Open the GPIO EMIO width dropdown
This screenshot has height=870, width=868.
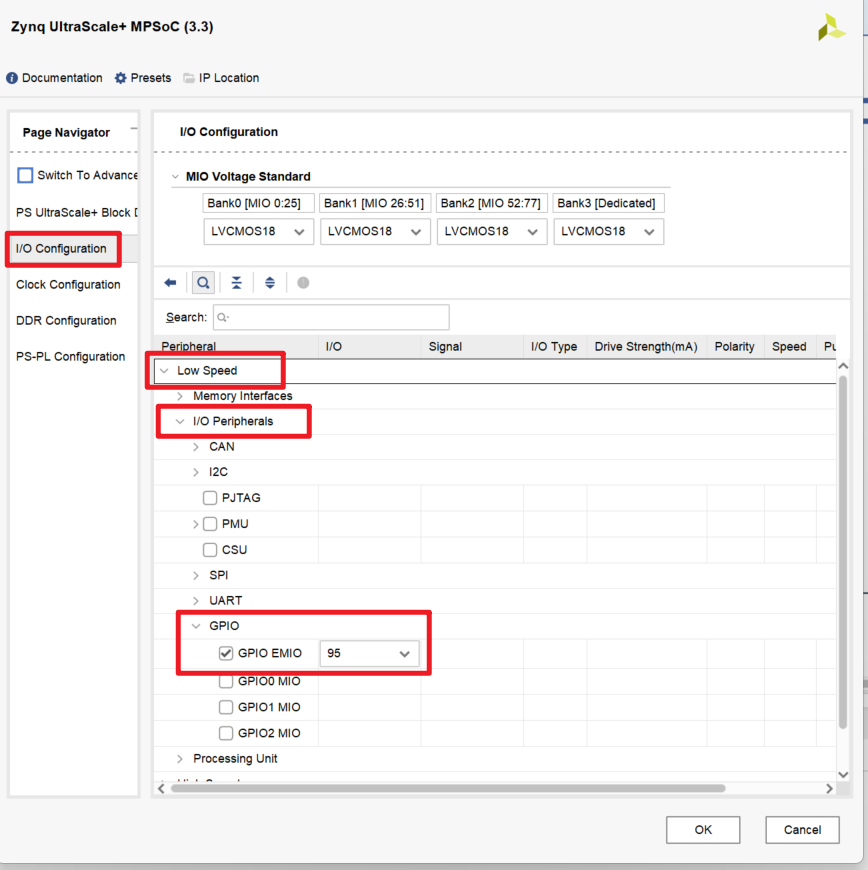[x=369, y=654]
